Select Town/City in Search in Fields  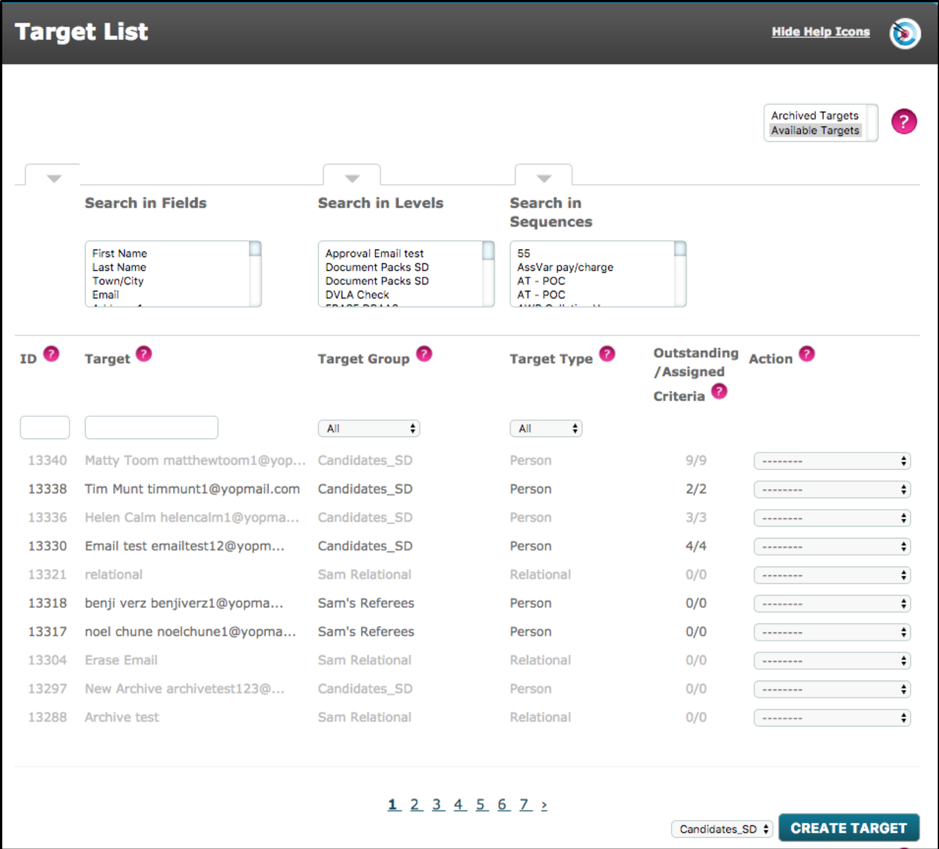tap(118, 281)
